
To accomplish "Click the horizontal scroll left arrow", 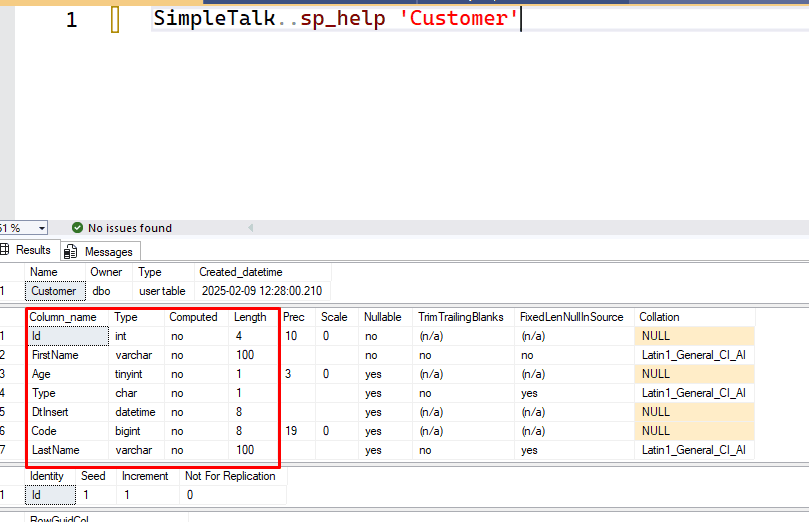I will tap(251, 227).
